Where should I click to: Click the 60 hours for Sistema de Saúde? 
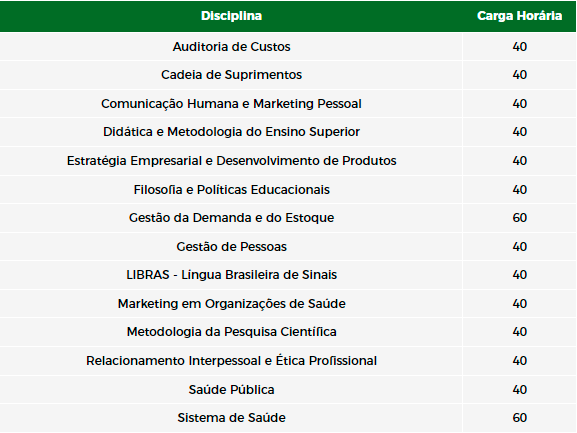coord(520,418)
